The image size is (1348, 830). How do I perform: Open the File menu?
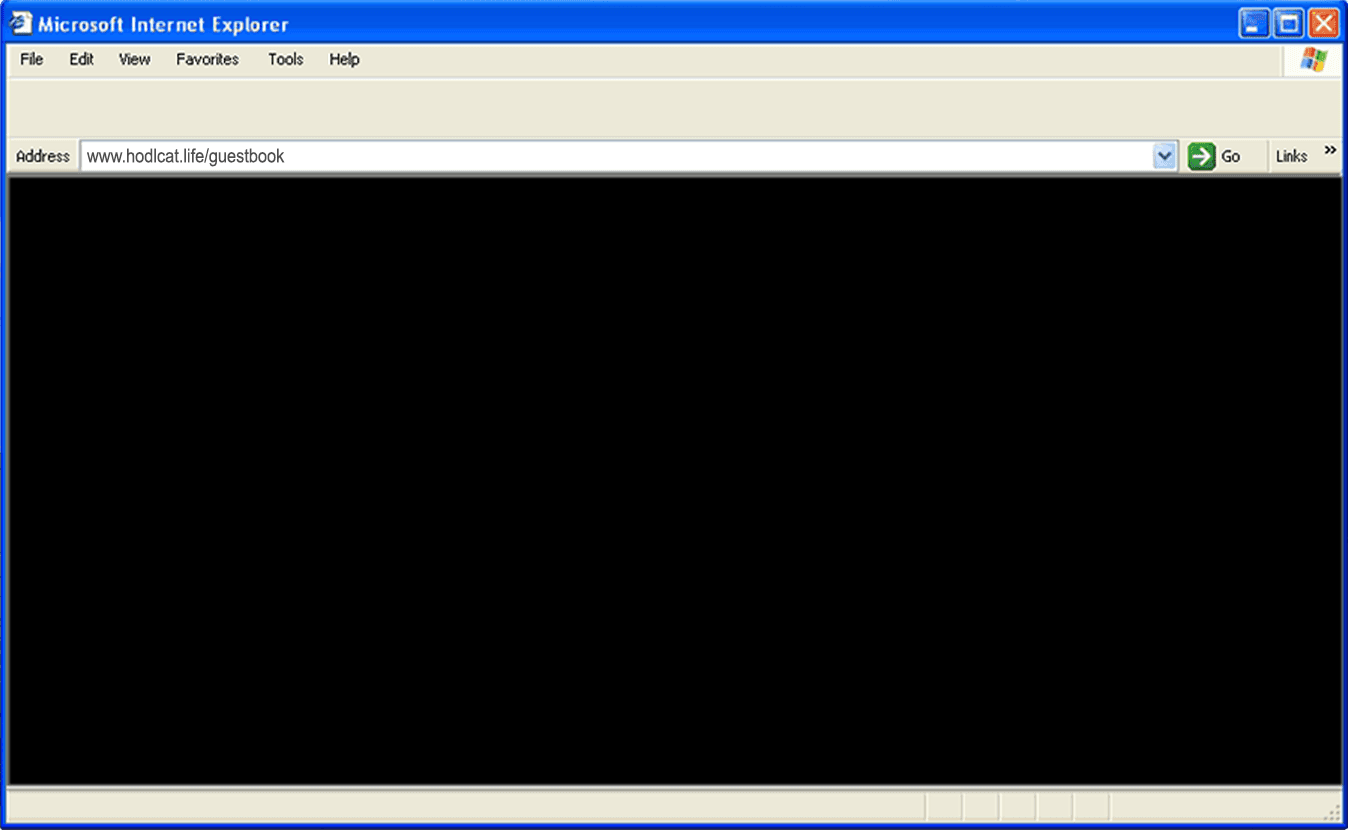[32, 59]
